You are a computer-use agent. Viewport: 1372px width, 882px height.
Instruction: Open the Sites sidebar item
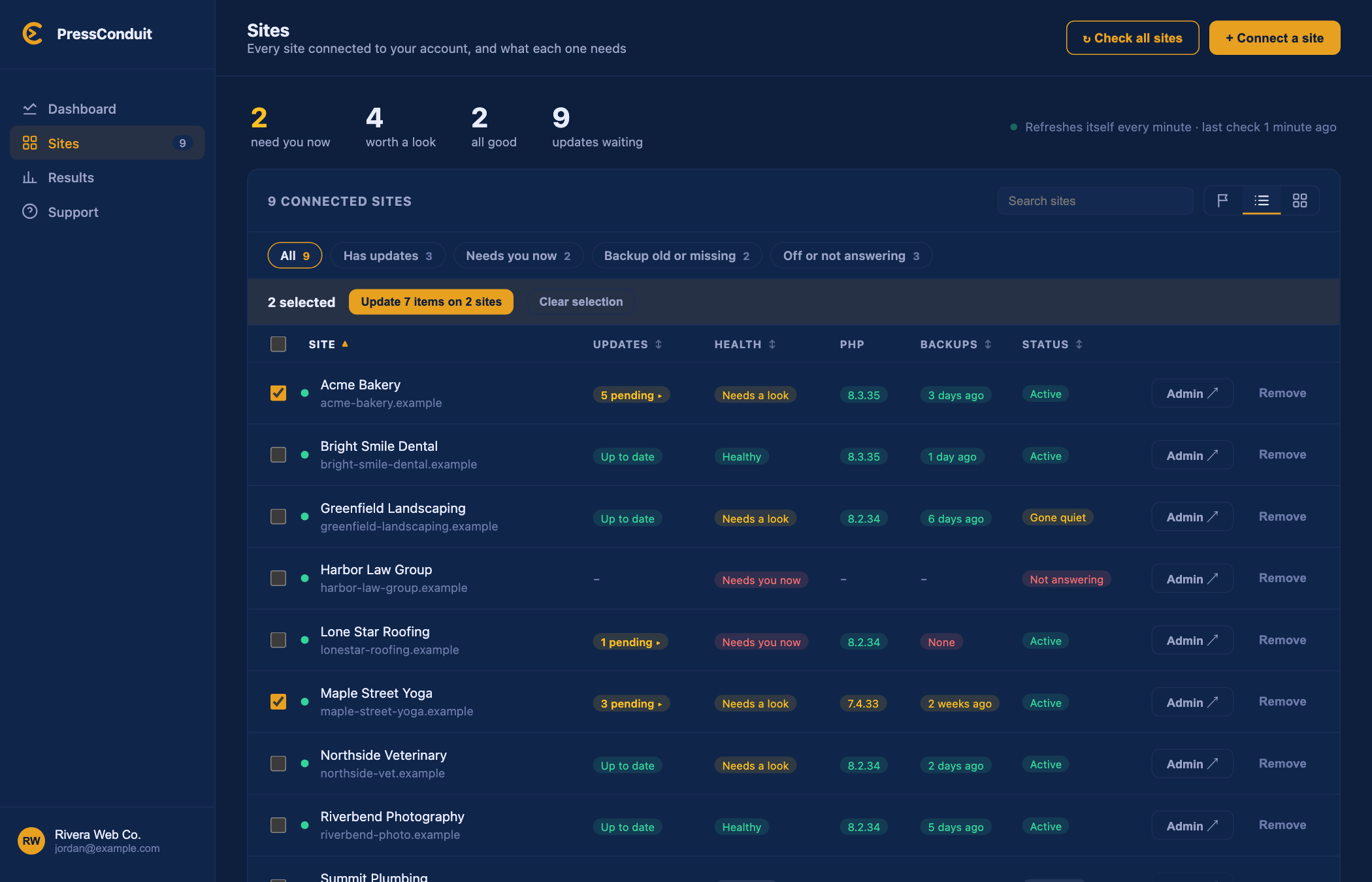coord(107,143)
